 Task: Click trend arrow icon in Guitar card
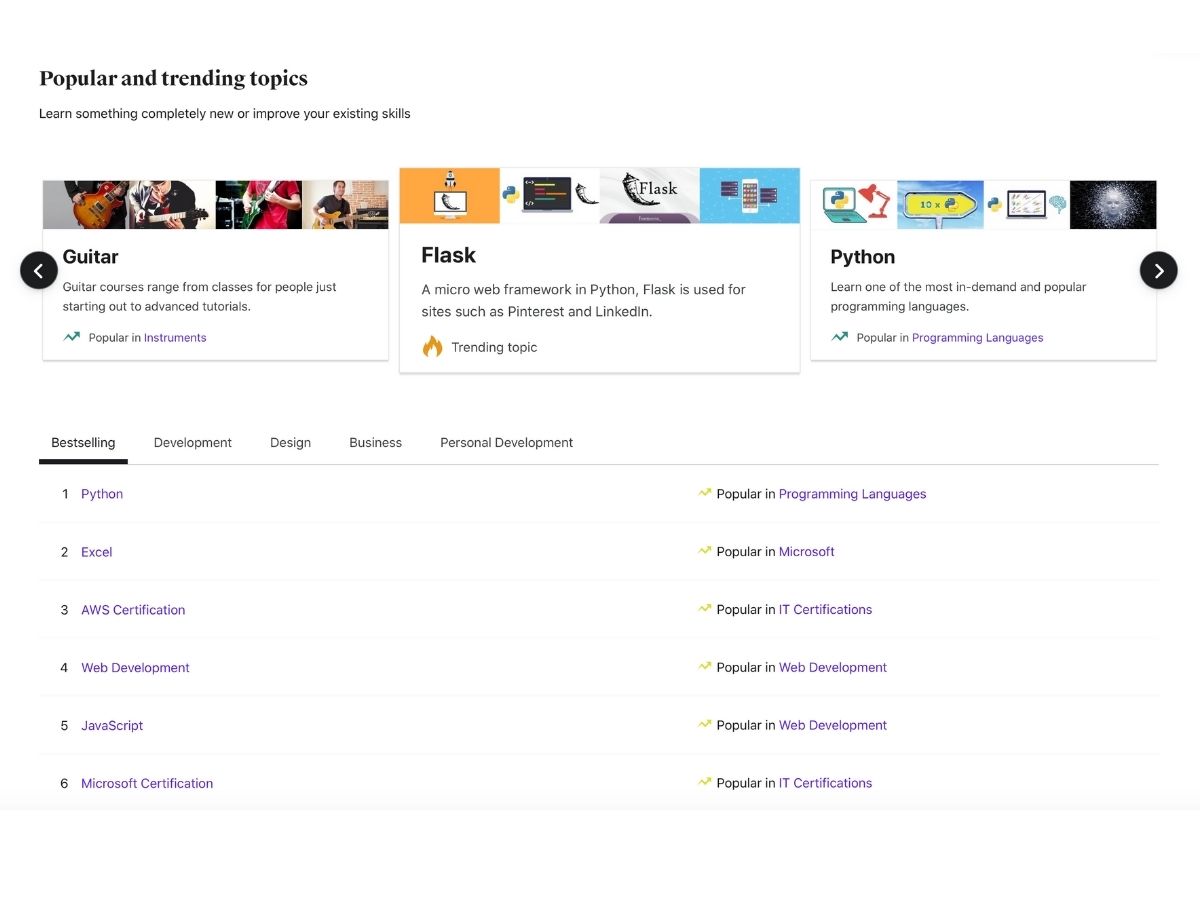[x=72, y=337]
